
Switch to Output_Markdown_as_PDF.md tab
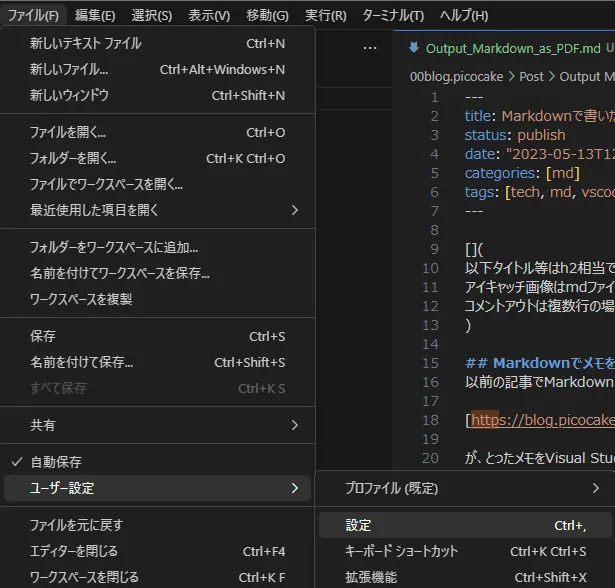point(512,48)
